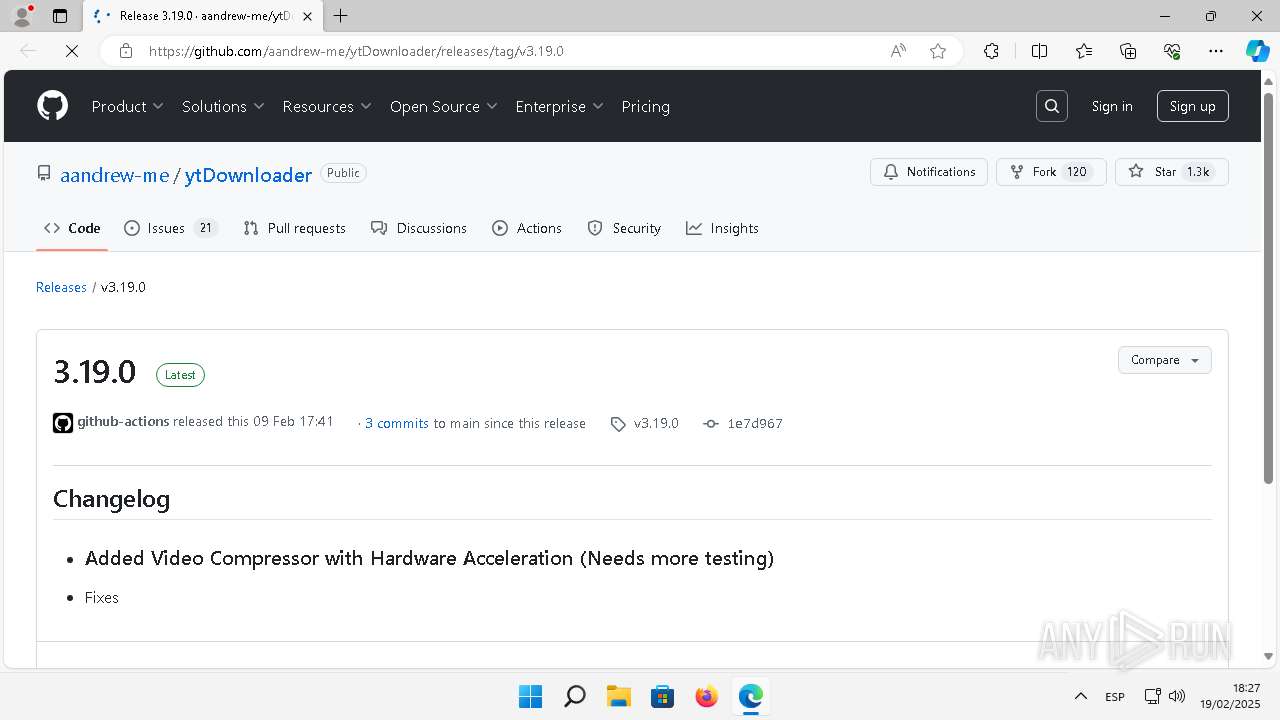
Task: Open the tab actions menu icon
Action: click(x=60, y=16)
